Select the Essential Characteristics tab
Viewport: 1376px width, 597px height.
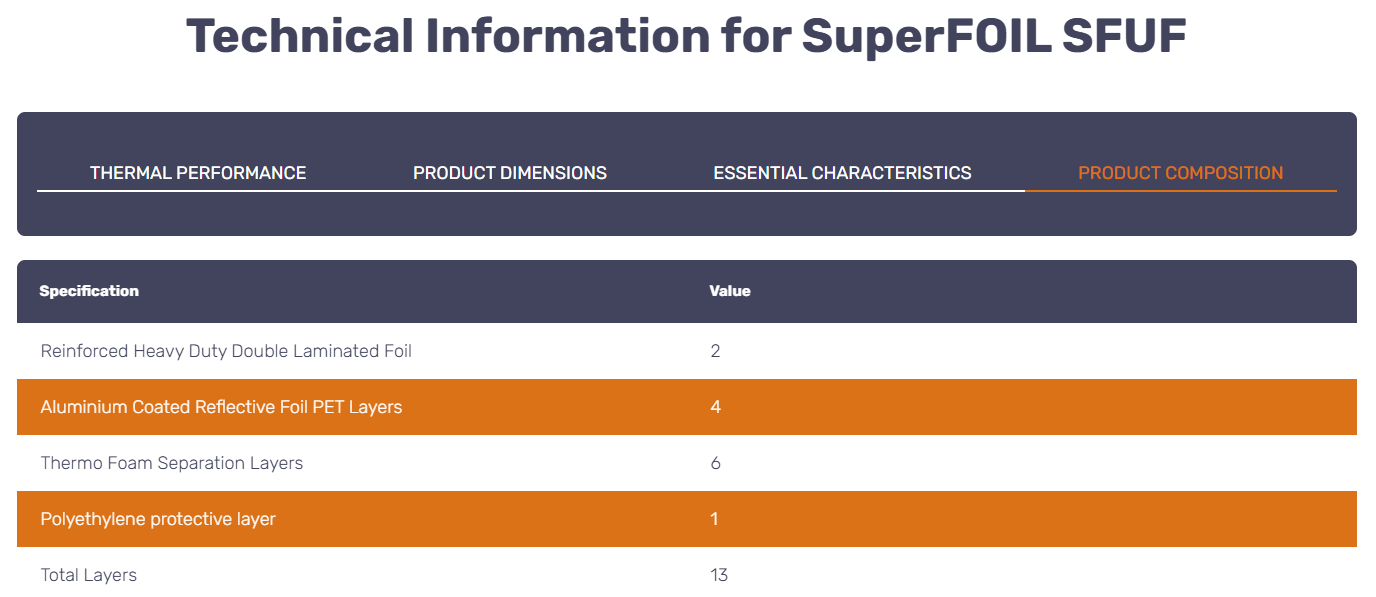[842, 173]
